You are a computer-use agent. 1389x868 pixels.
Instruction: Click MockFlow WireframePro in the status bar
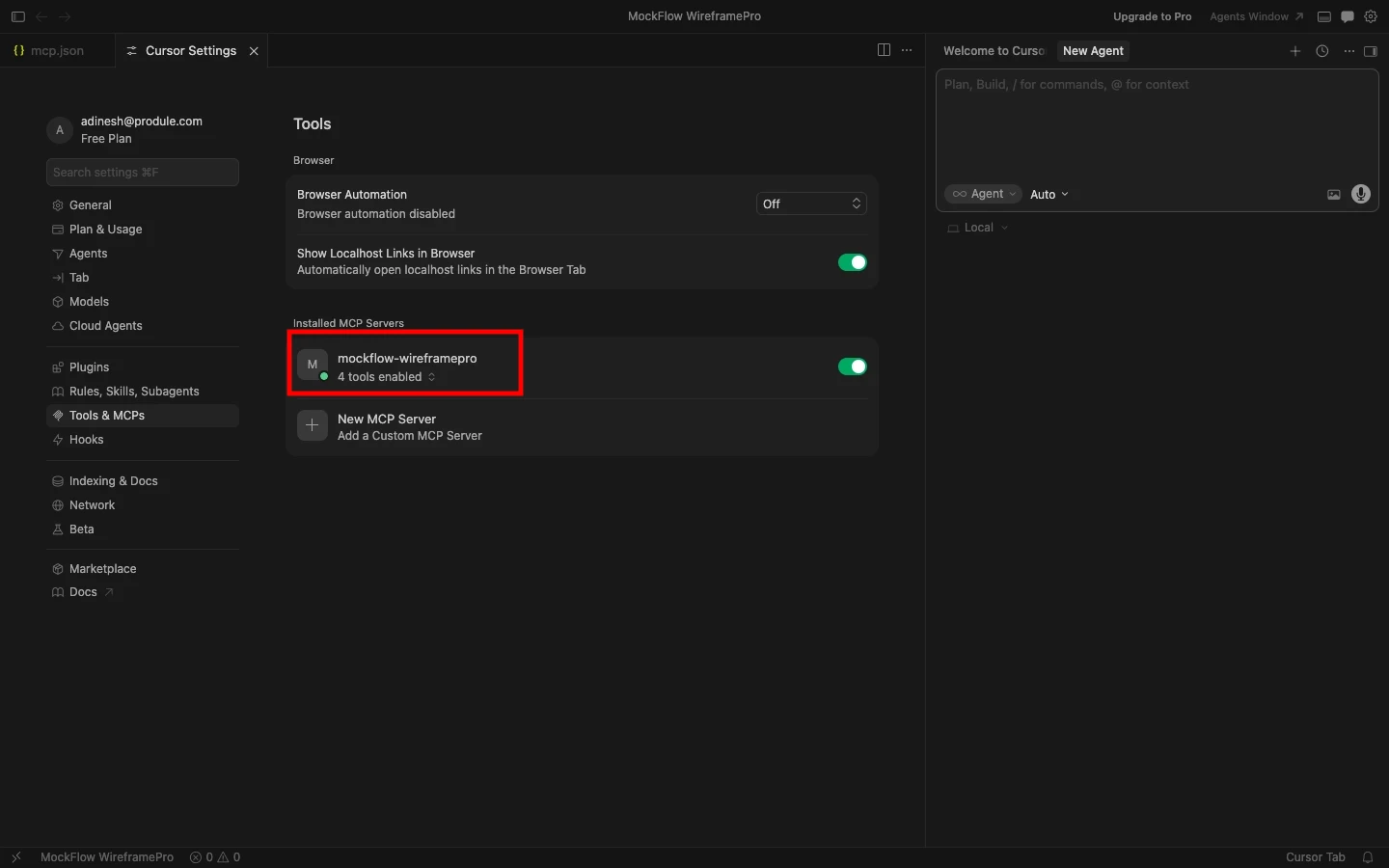pyautogui.click(x=107, y=857)
